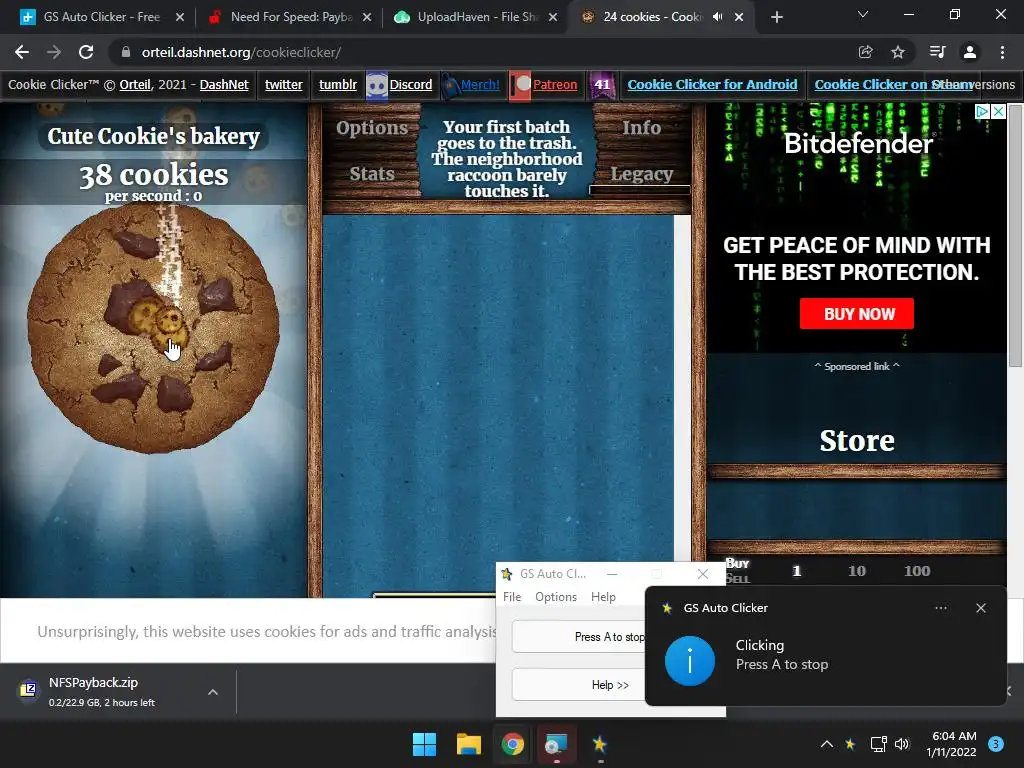Click the purple 41 badge icon

pyautogui.click(x=602, y=85)
